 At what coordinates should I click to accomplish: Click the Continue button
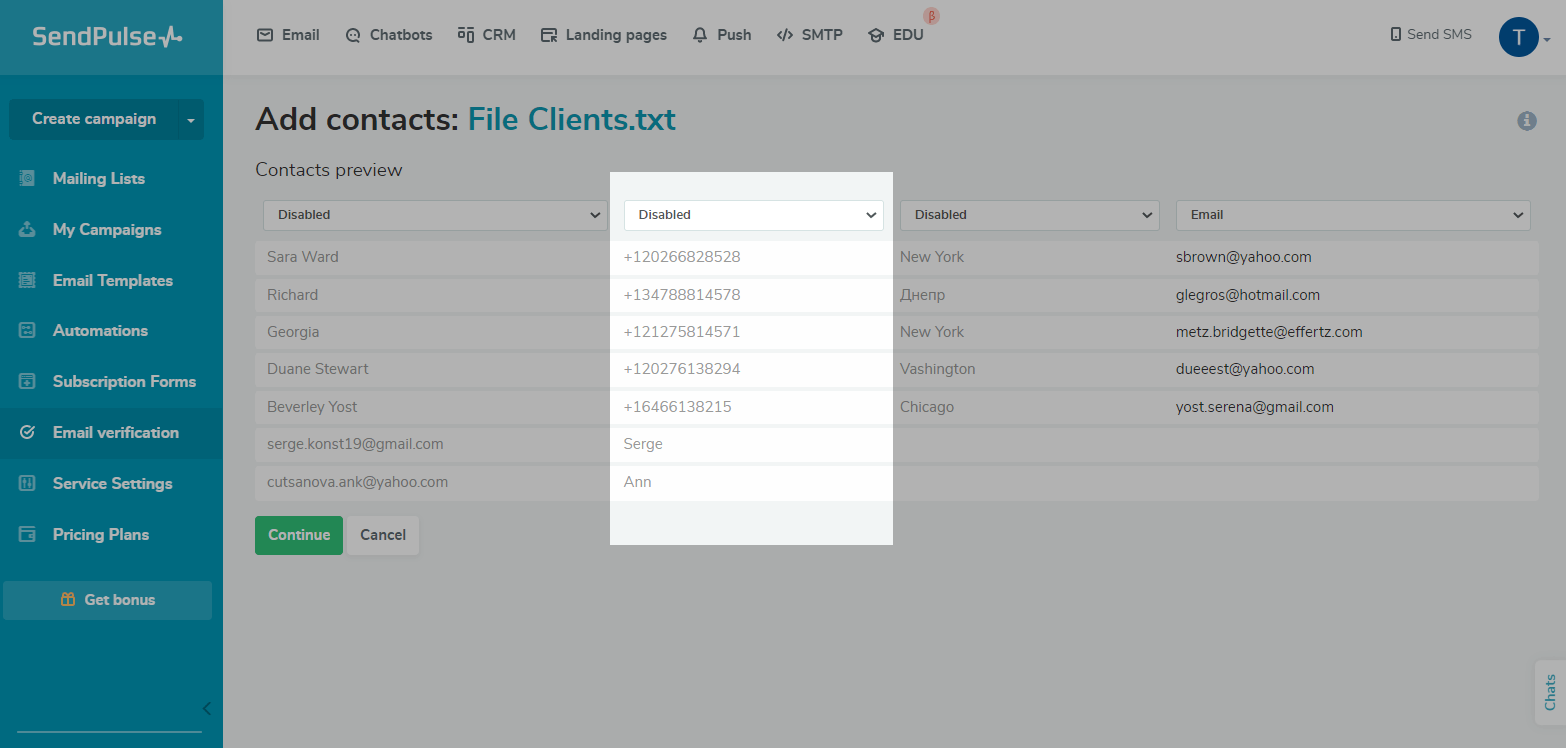coord(298,535)
